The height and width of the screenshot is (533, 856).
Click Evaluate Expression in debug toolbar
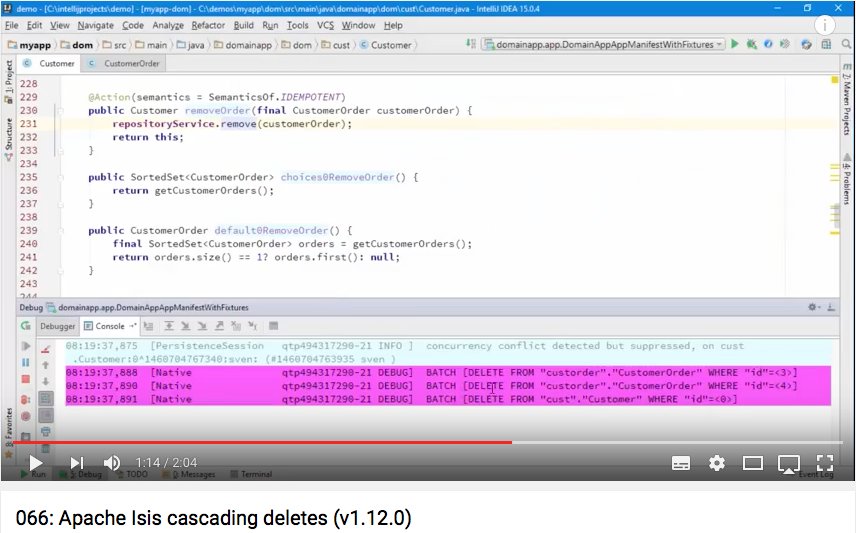pyautogui.click(x=274, y=326)
